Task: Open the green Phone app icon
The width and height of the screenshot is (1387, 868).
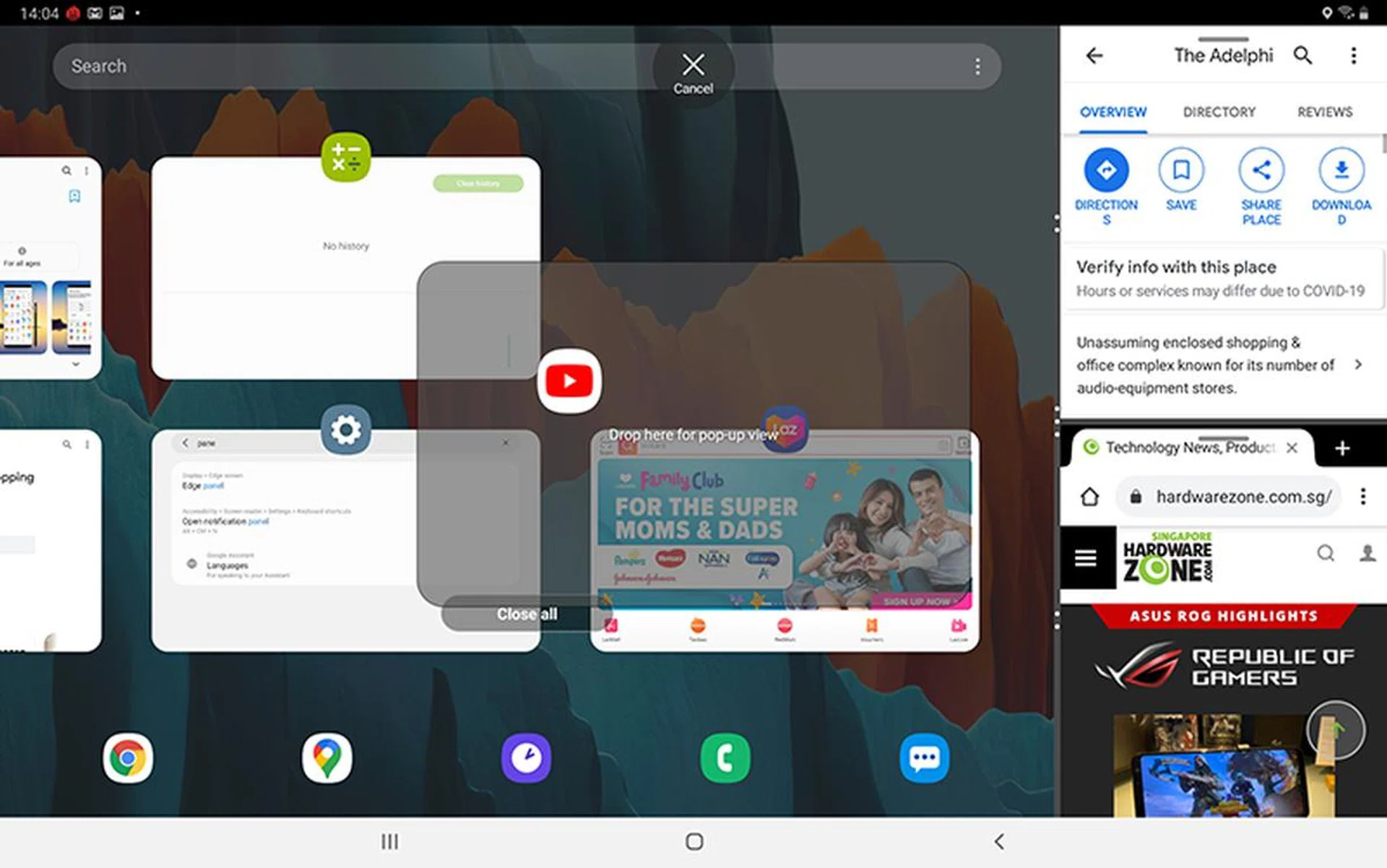Action: click(725, 758)
